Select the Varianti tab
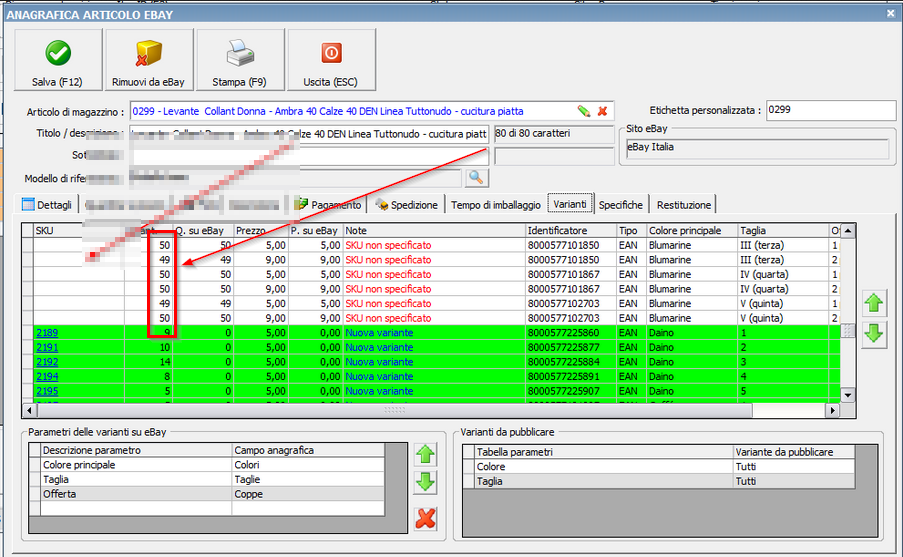Screen dimensions: 903x557 tap(570, 204)
